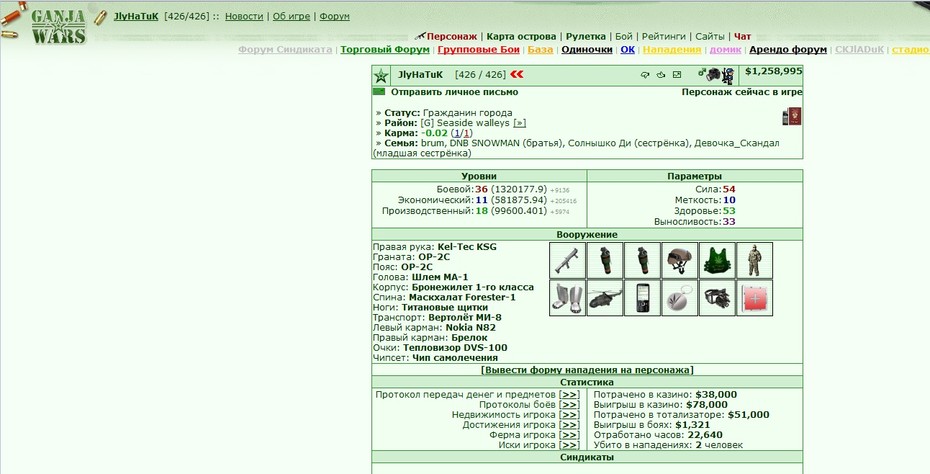The width and height of the screenshot is (930, 474).
Task: Open the Seaside walleys district arrow link
Action: tap(520, 123)
